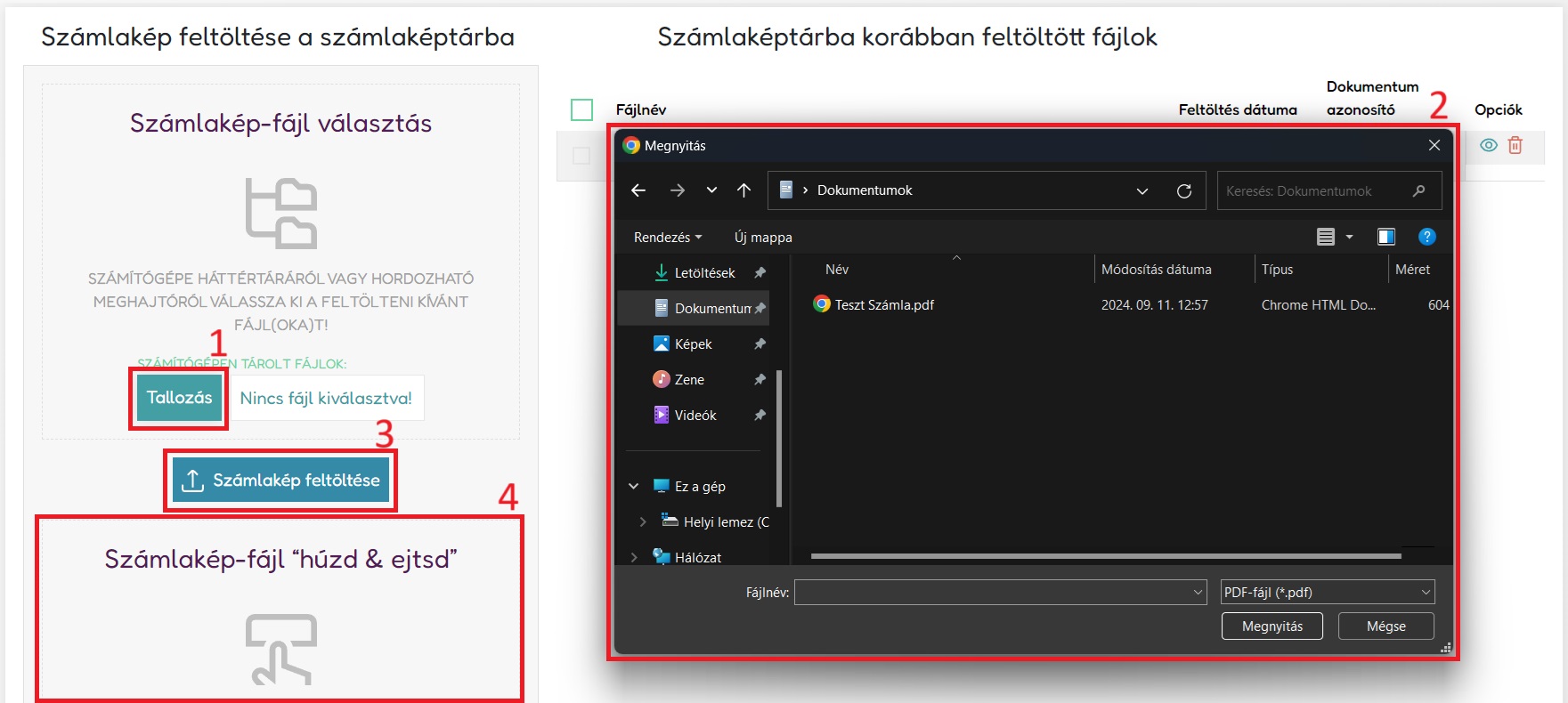This screenshot has width=1568, height=703.
Task: Tick the checkbox in the first uploaded-file row
Action: 581,156
